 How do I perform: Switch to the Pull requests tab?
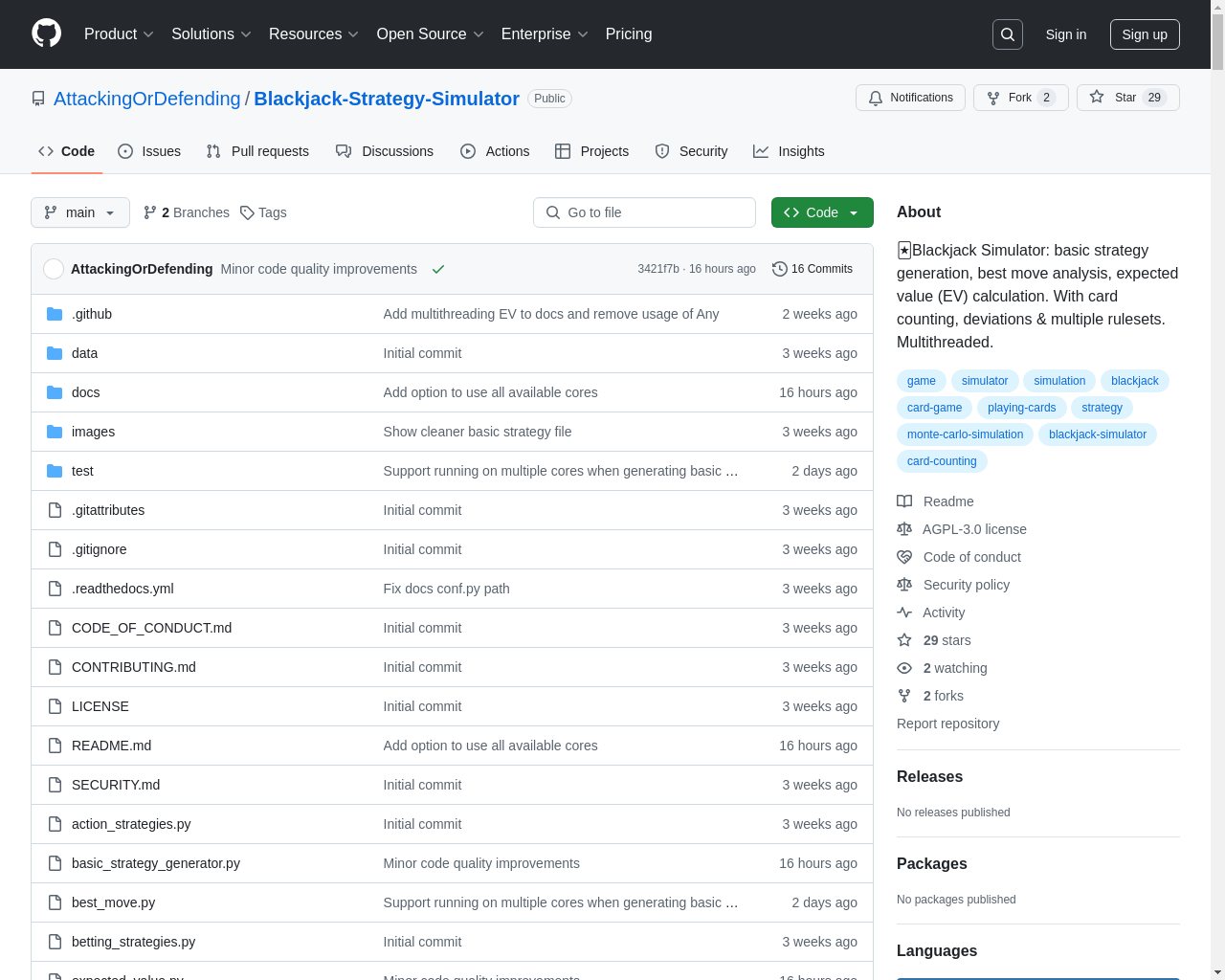coord(257,151)
